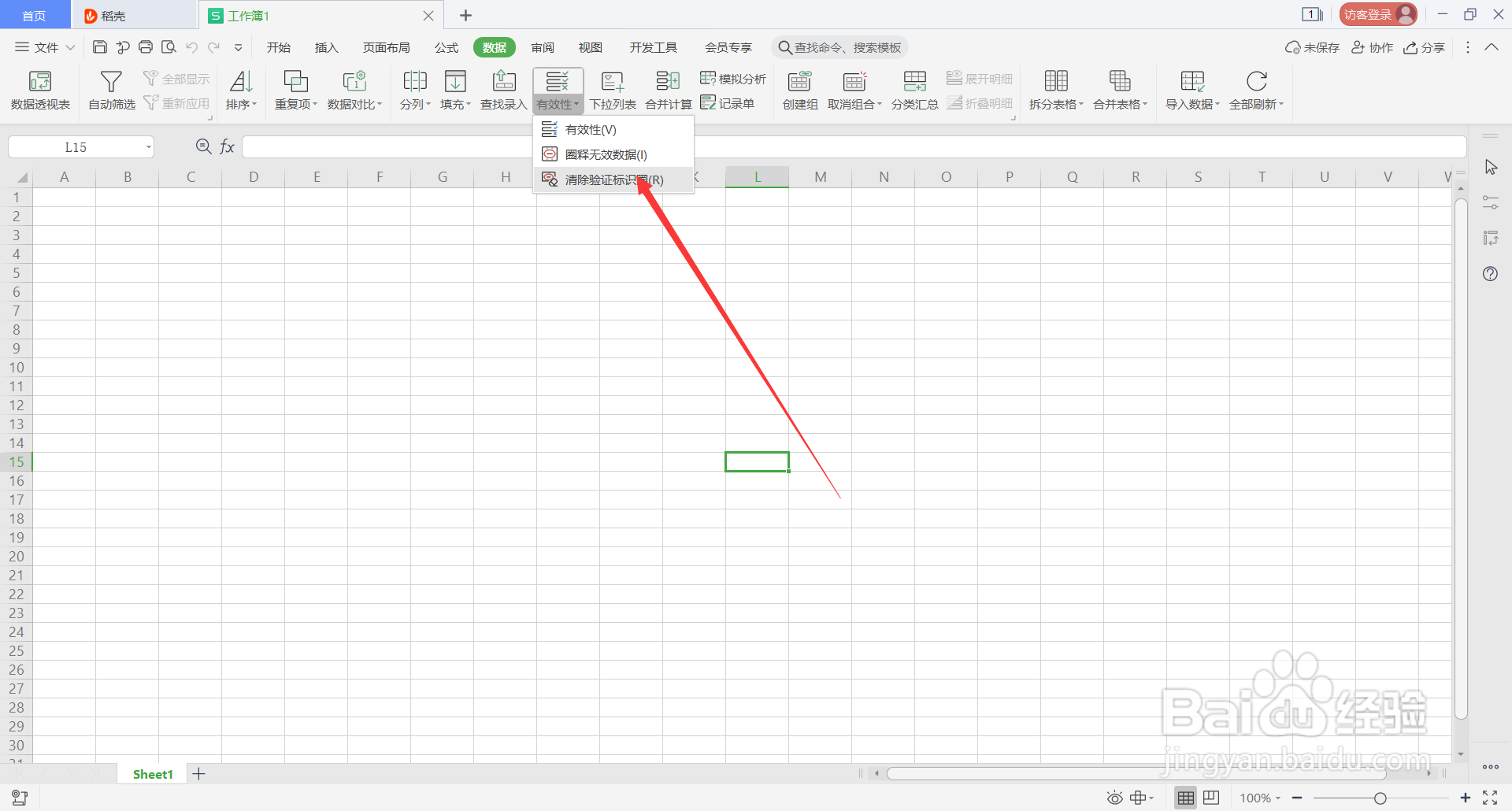The image size is (1512, 811).
Task: Select Clear Validation Circles (清除验证标识圈) entry
Action: [x=613, y=180]
